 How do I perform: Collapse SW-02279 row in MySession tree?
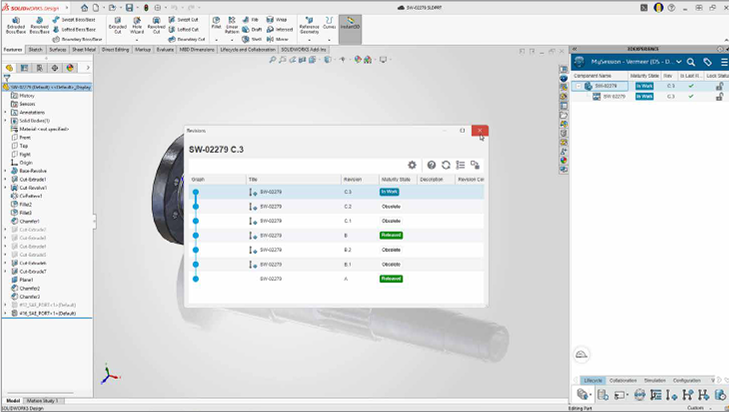578,86
